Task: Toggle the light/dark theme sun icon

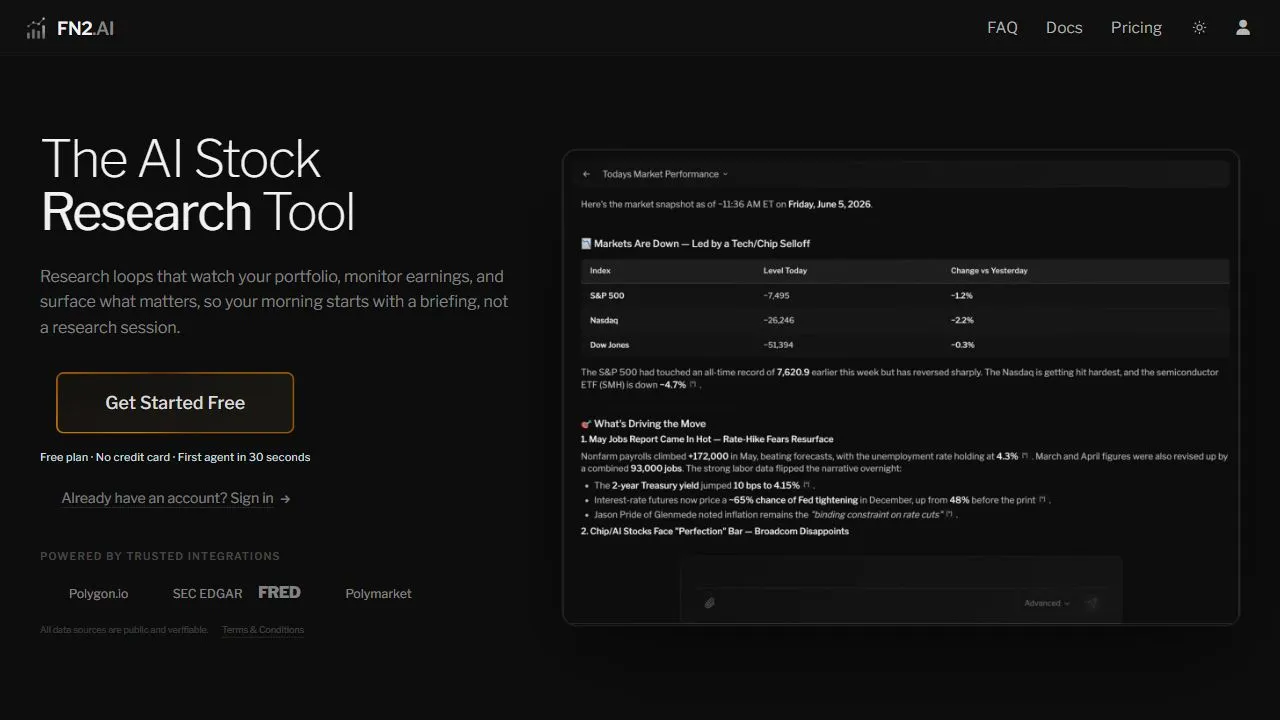Action: (1199, 28)
